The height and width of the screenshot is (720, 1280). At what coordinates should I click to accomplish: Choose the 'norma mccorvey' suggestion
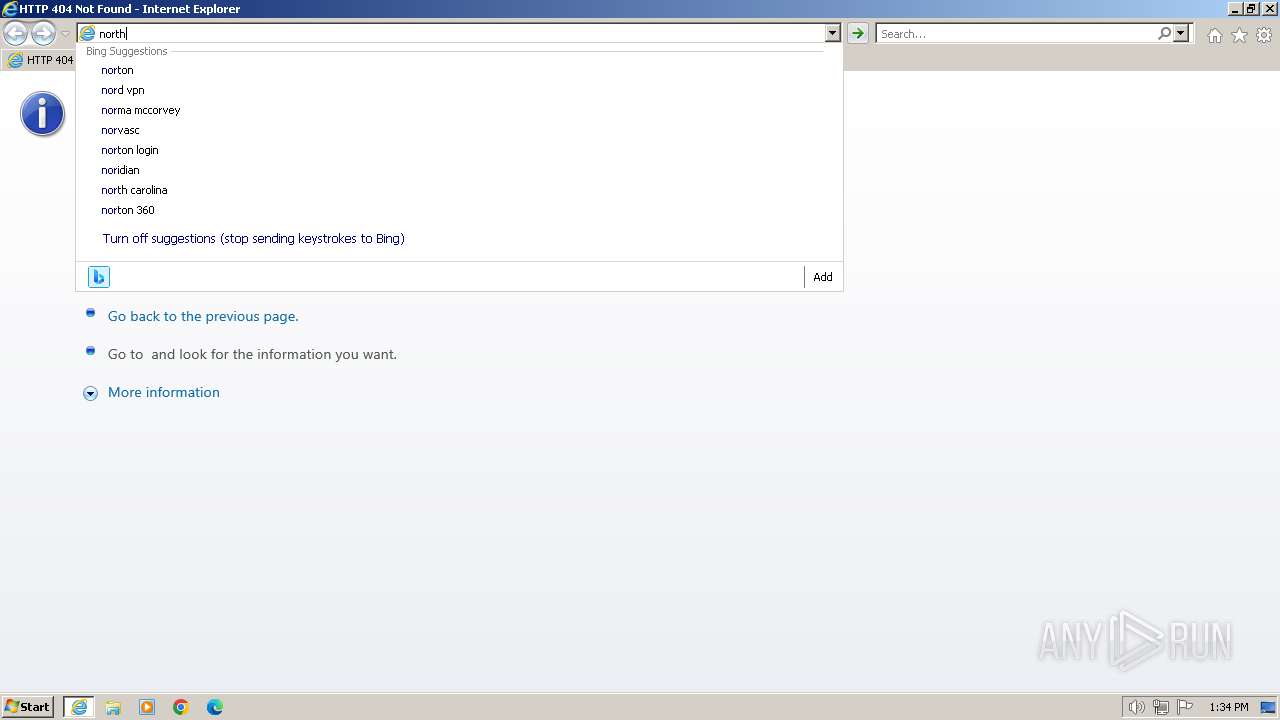coord(459,110)
